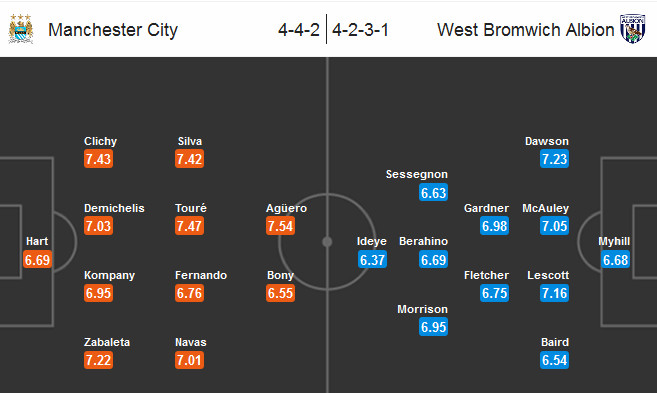Select Myhill's 6.68 rating badge

point(616,259)
